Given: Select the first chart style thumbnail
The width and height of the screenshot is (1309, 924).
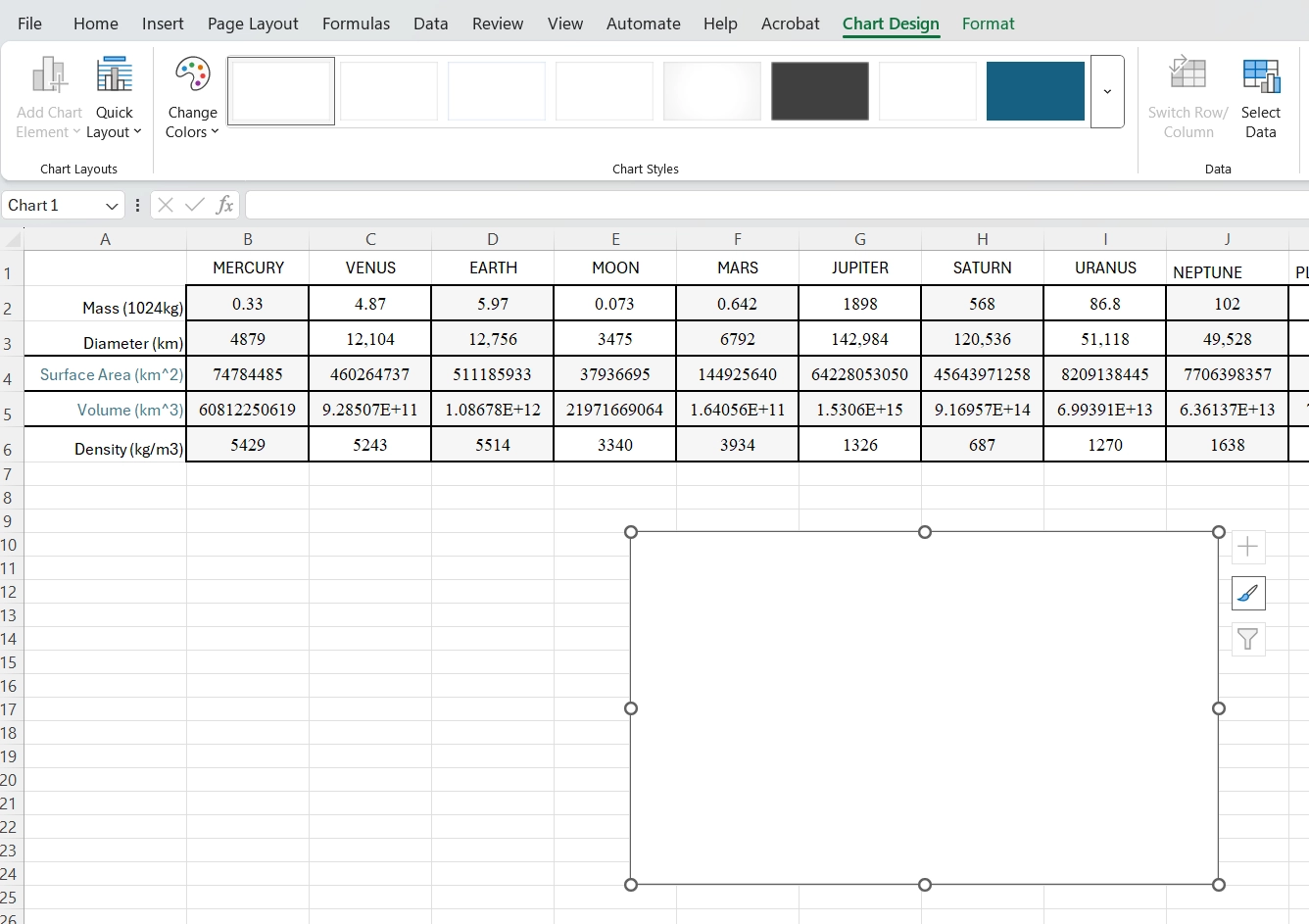Looking at the screenshot, I should [x=281, y=91].
